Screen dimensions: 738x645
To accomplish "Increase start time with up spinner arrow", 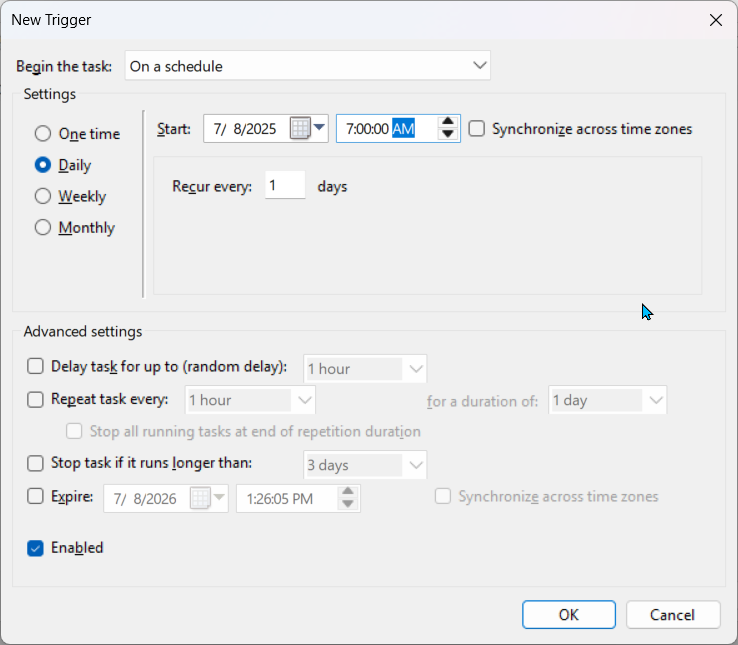I will click(448, 123).
